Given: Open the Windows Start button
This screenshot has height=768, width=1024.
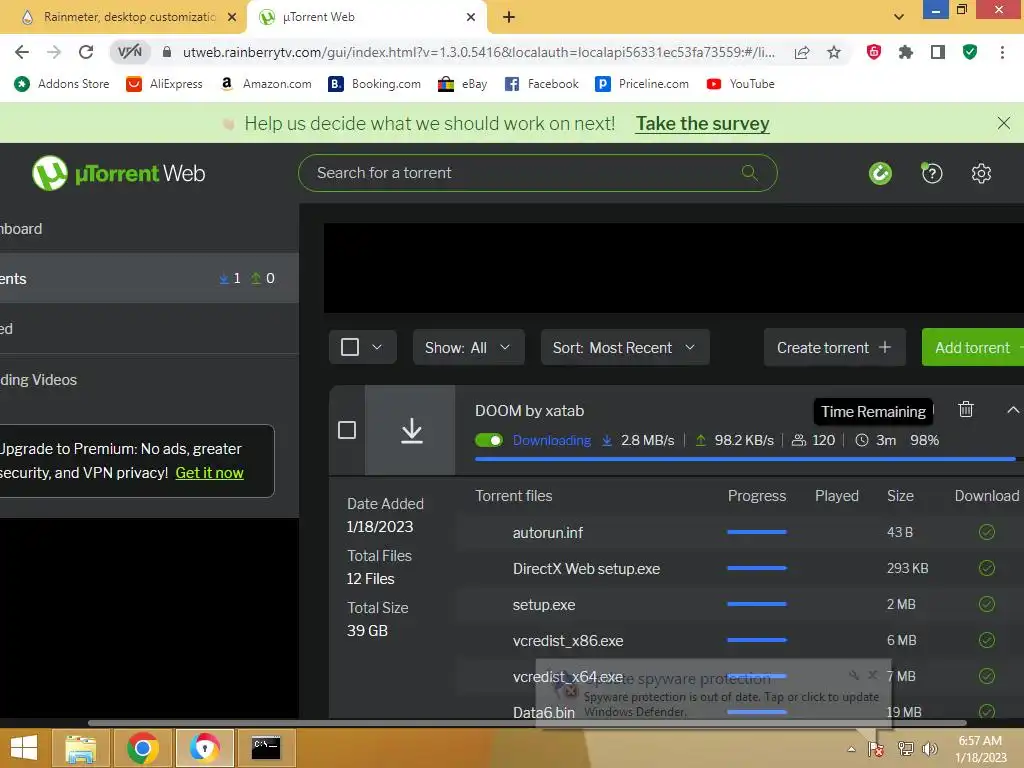Looking at the screenshot, I should pyautogui.click(x=24, y=748).
